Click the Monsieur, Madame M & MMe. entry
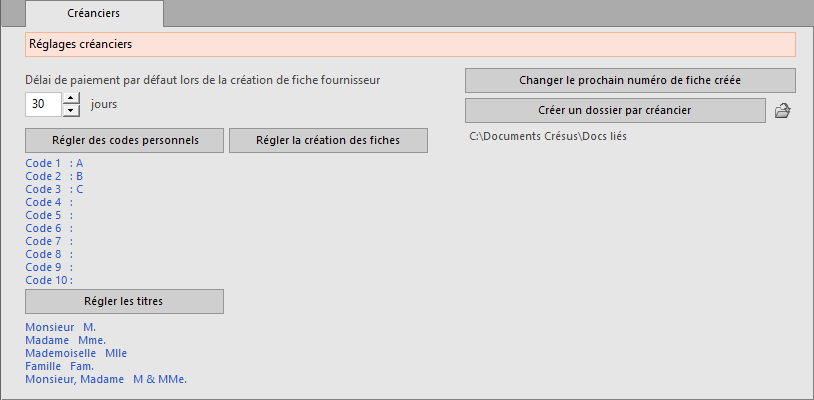 pyautogui.click(x=106, y=379)
